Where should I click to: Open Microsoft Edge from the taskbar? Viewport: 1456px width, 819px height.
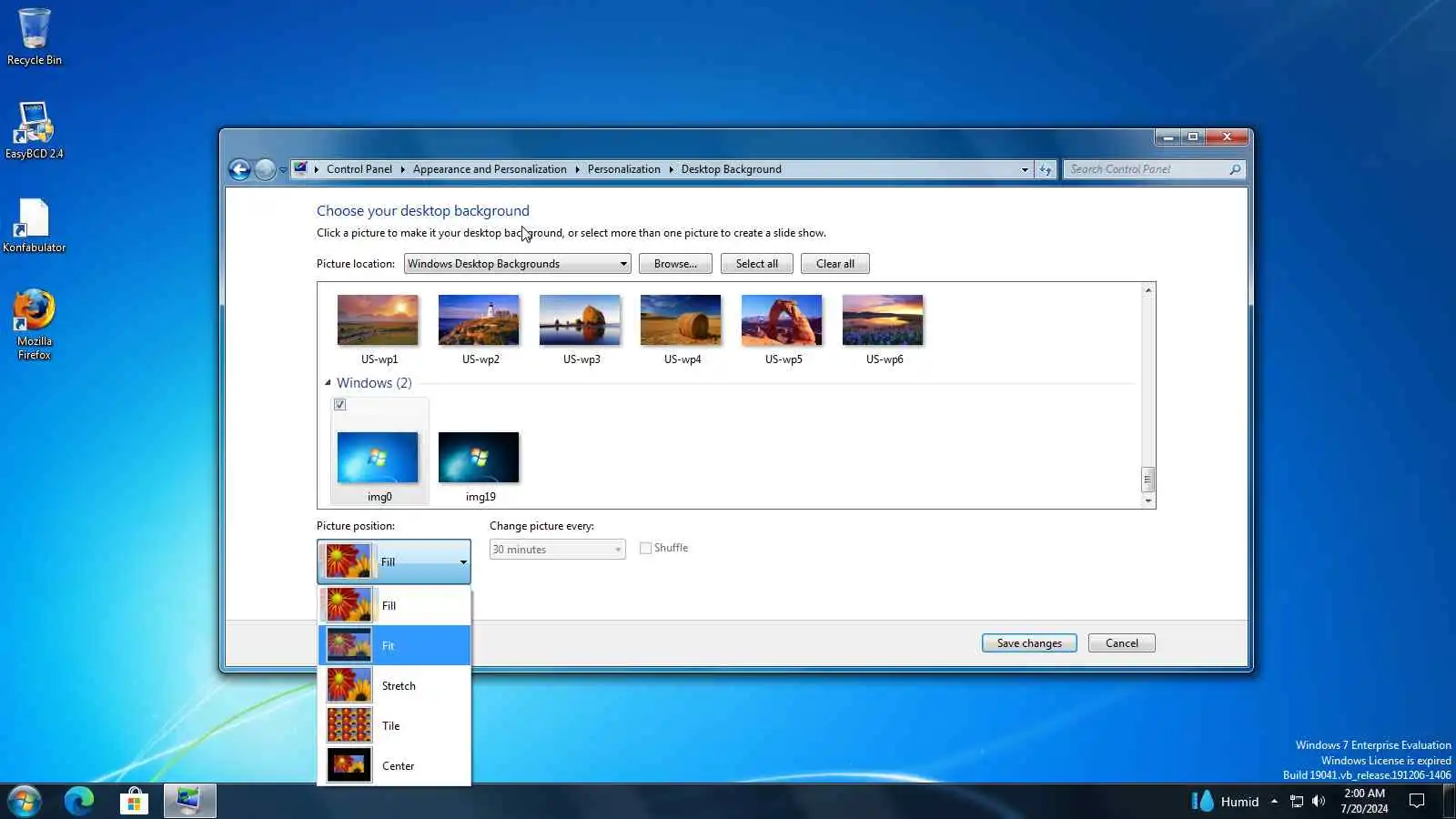pos(79,801)
